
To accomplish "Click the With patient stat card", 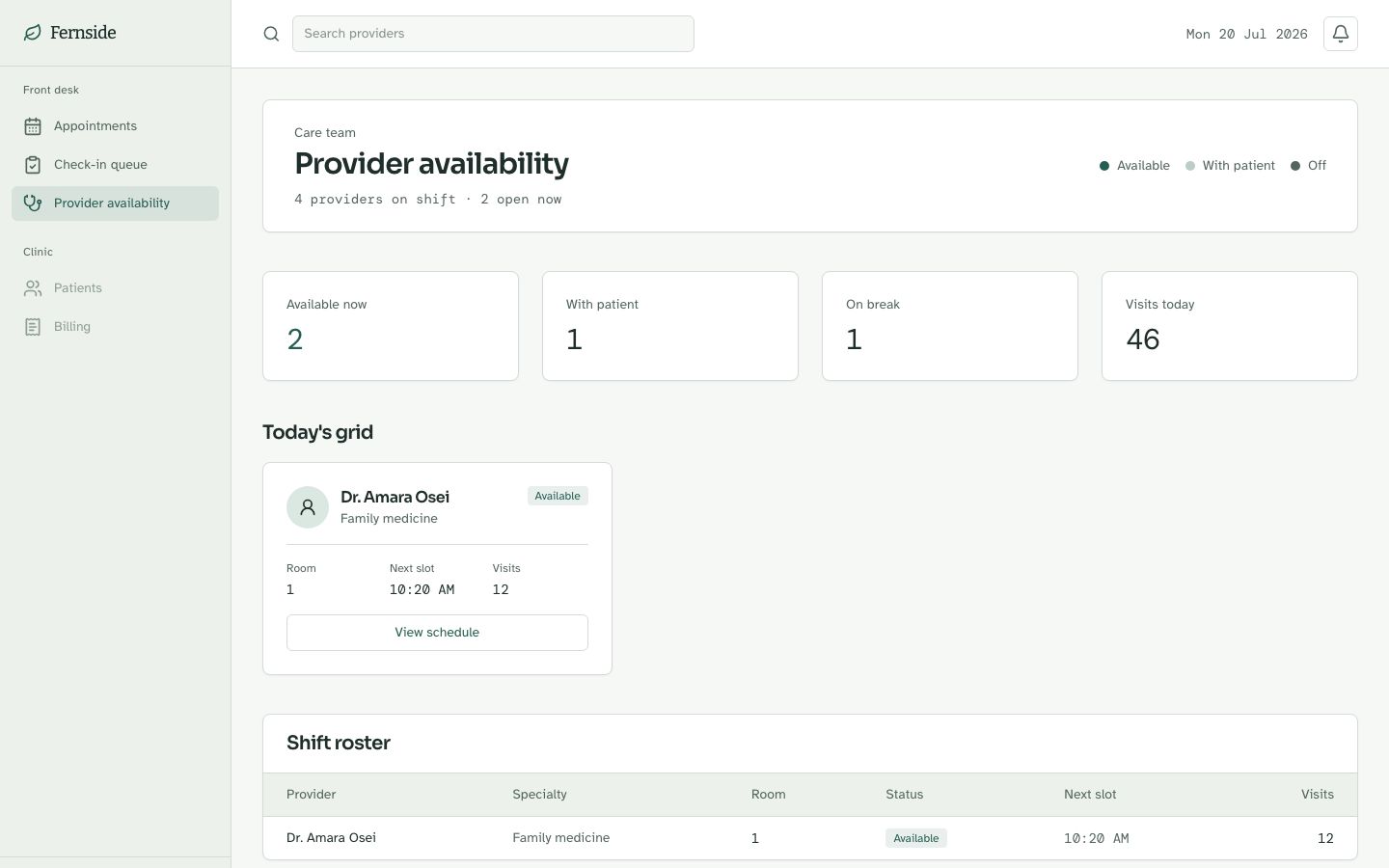I will point(670,326).
